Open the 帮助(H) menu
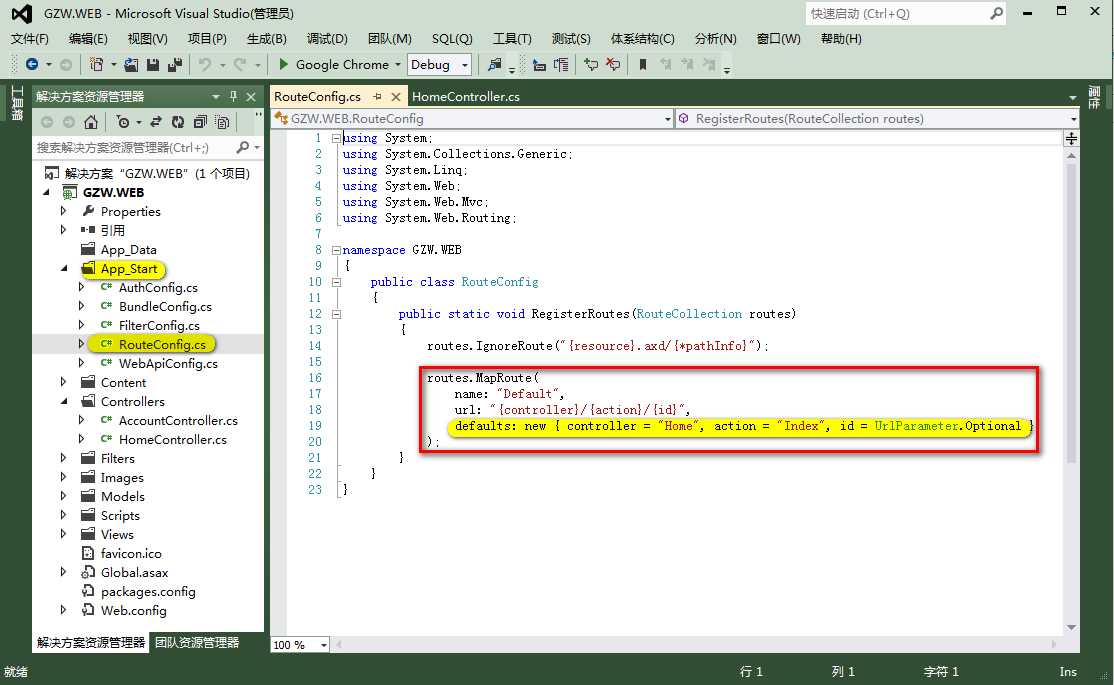Viewport: 1114px width, 685px height. click(x=840, y=38)
